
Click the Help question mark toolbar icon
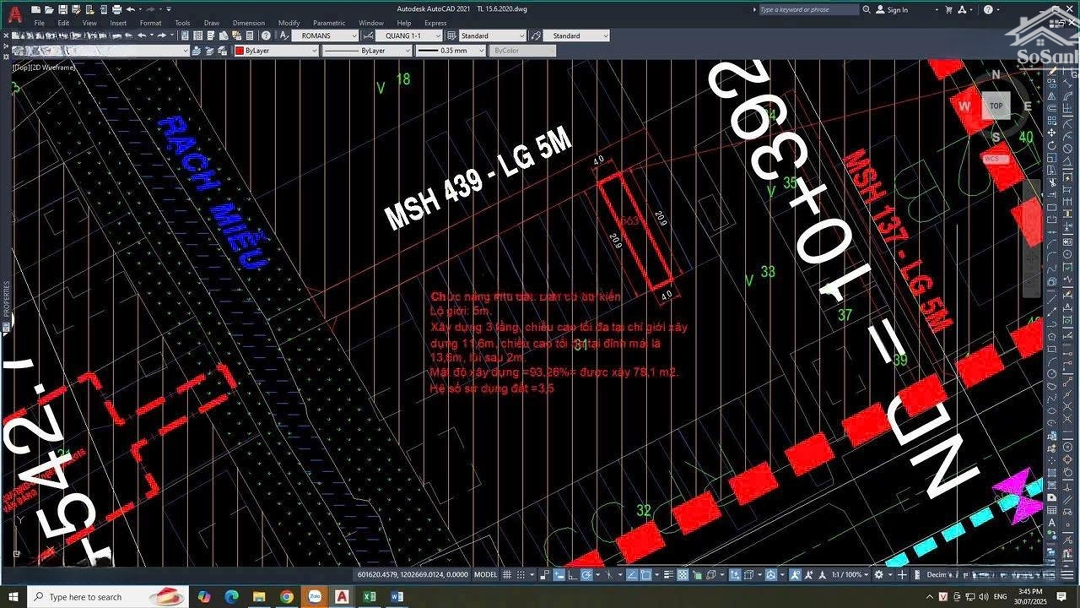tap(267, 36)
